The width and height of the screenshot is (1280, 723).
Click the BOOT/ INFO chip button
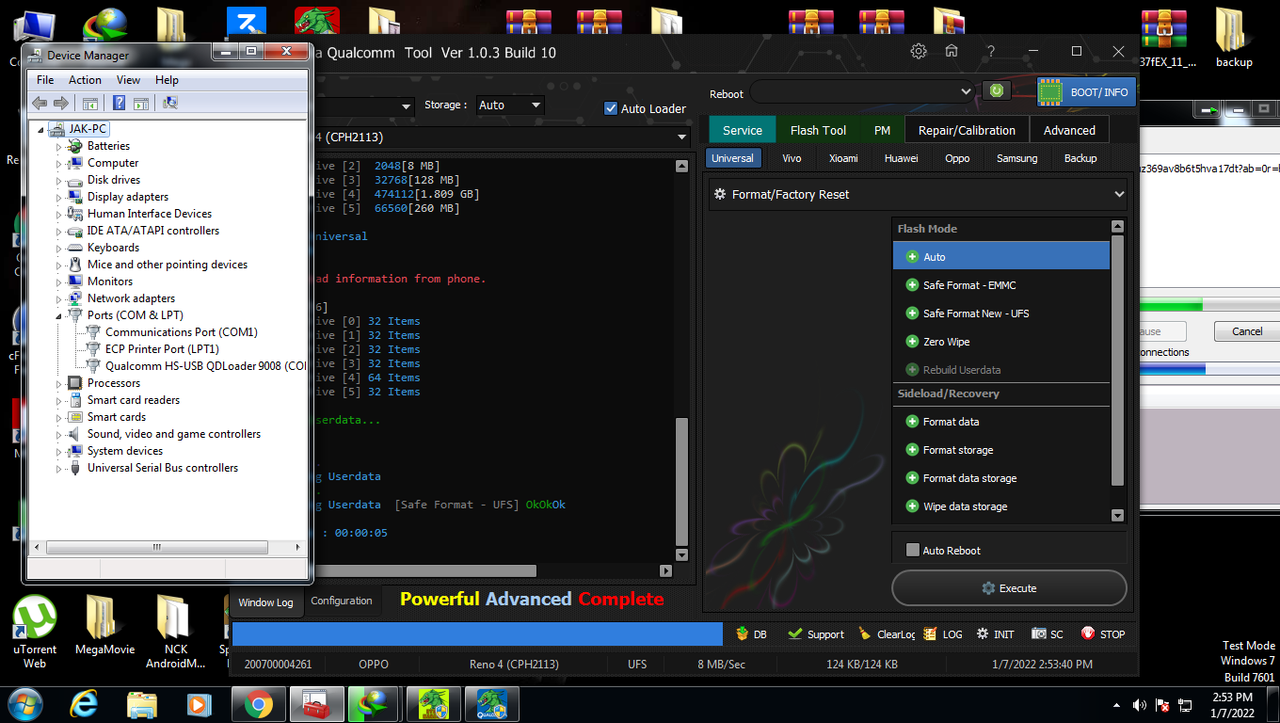click(x=1085, y=92)
